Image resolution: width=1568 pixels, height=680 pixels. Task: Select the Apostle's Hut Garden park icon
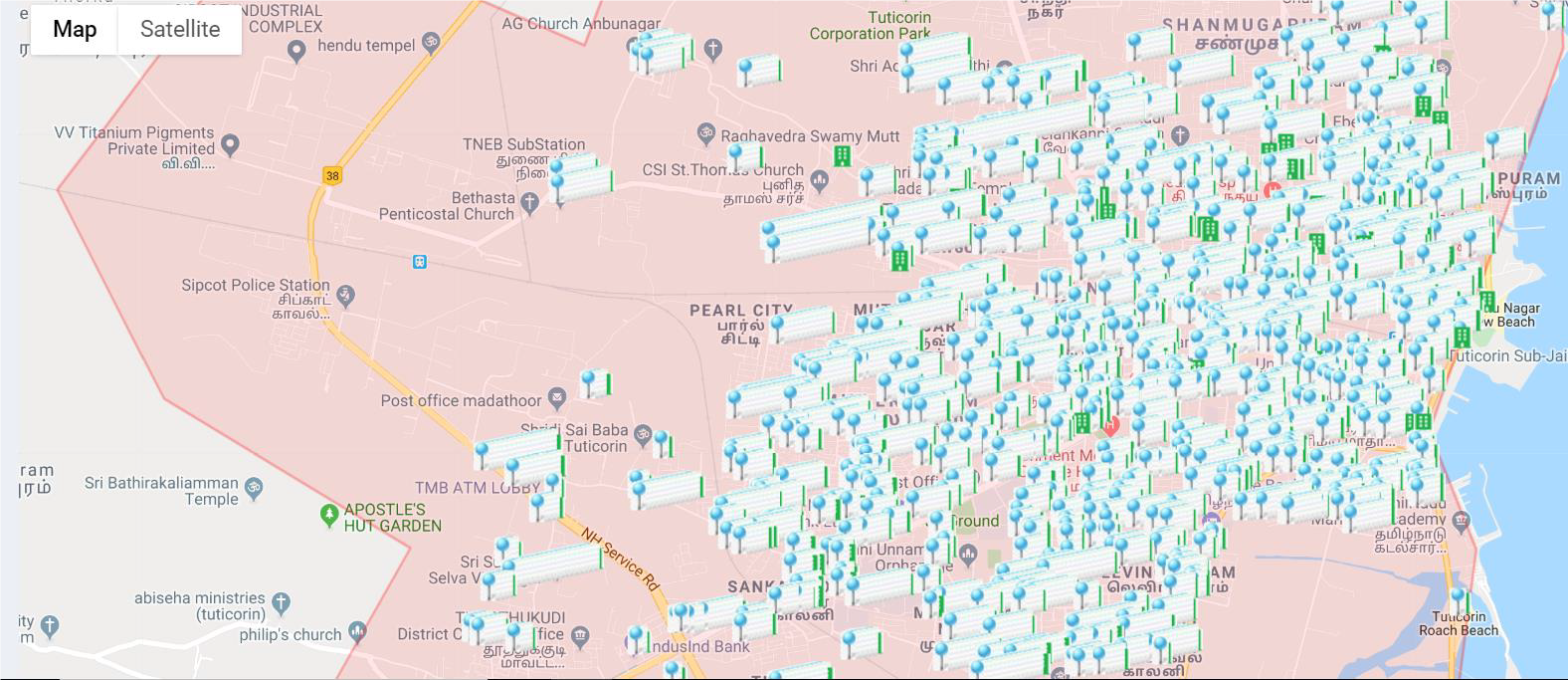tap(329, 515)
